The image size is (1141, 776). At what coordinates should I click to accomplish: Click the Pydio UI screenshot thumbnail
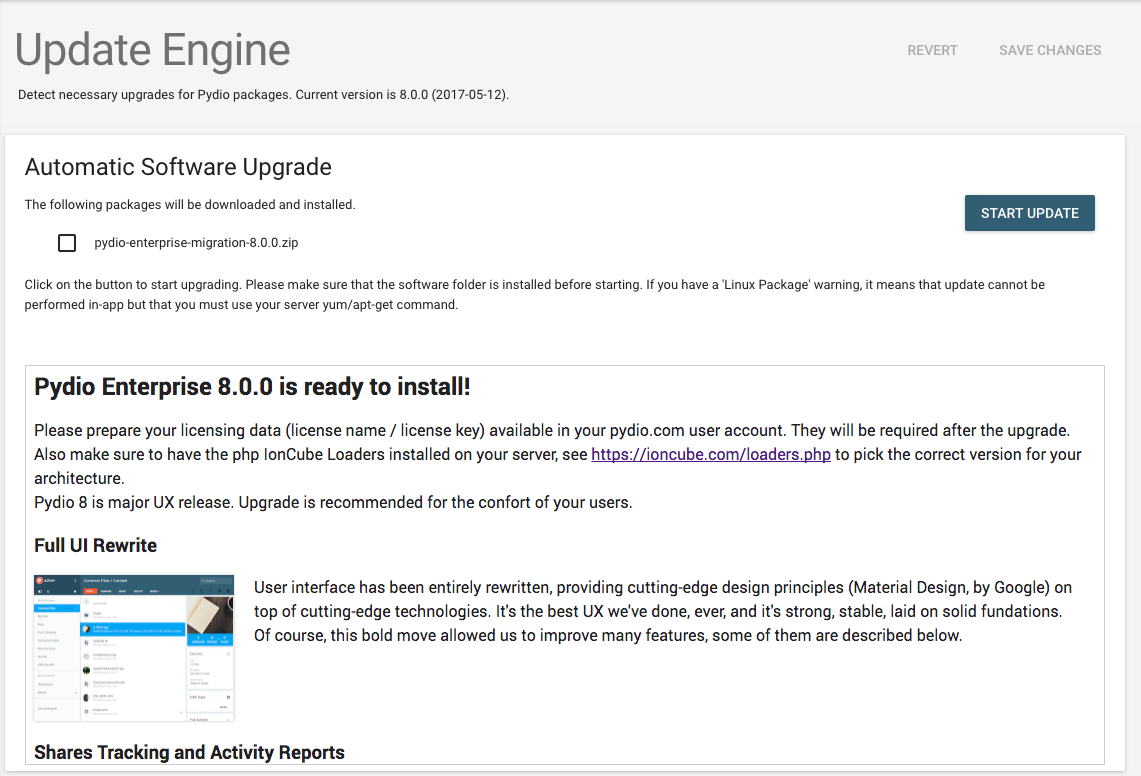pos(134,648)
